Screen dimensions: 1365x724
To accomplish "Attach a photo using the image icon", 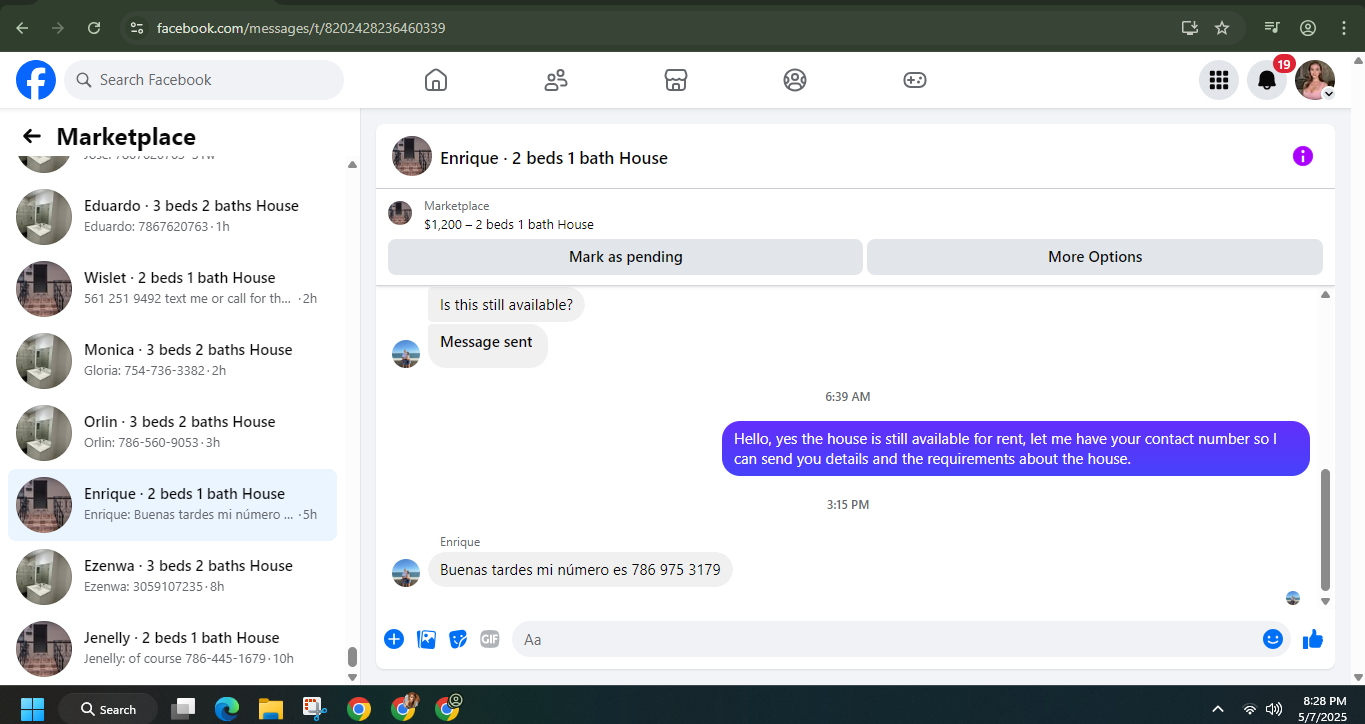I will 426,639.
